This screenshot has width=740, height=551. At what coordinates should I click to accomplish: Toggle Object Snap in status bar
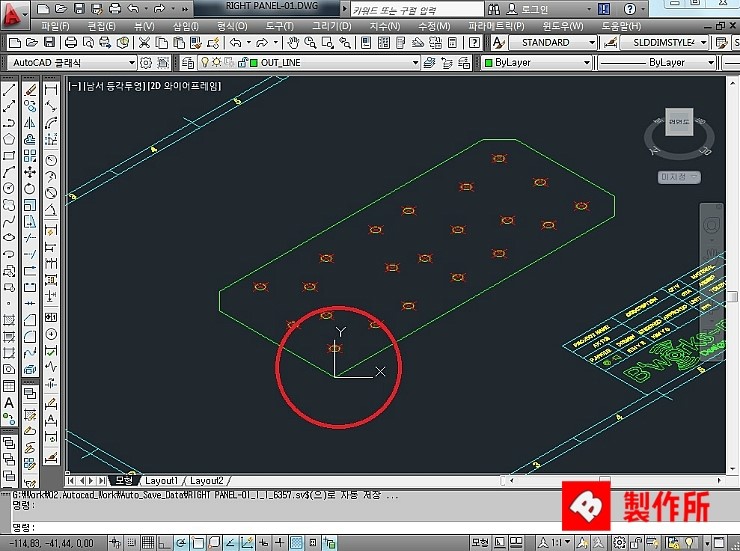197,543
